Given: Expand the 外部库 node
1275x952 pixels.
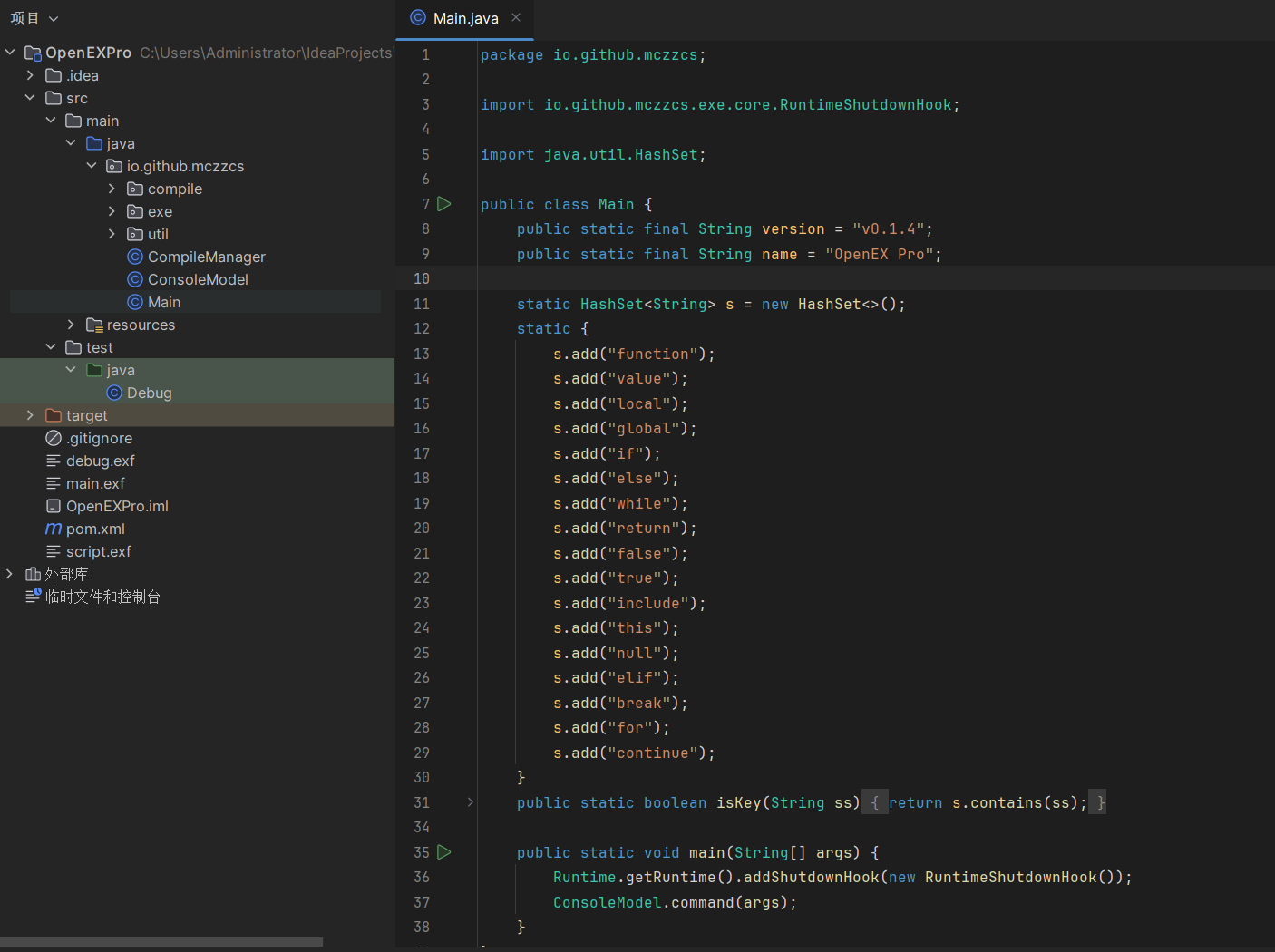Looking at the screenshot, I should (10, 574).
